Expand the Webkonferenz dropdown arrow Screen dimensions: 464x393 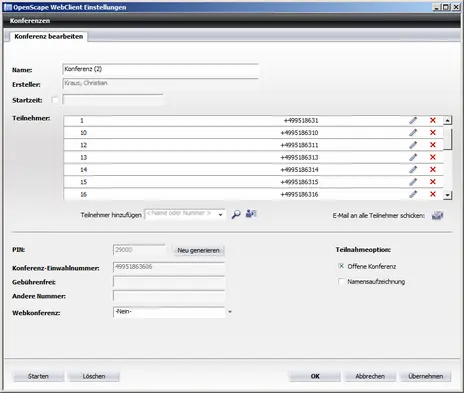point(230,312)
